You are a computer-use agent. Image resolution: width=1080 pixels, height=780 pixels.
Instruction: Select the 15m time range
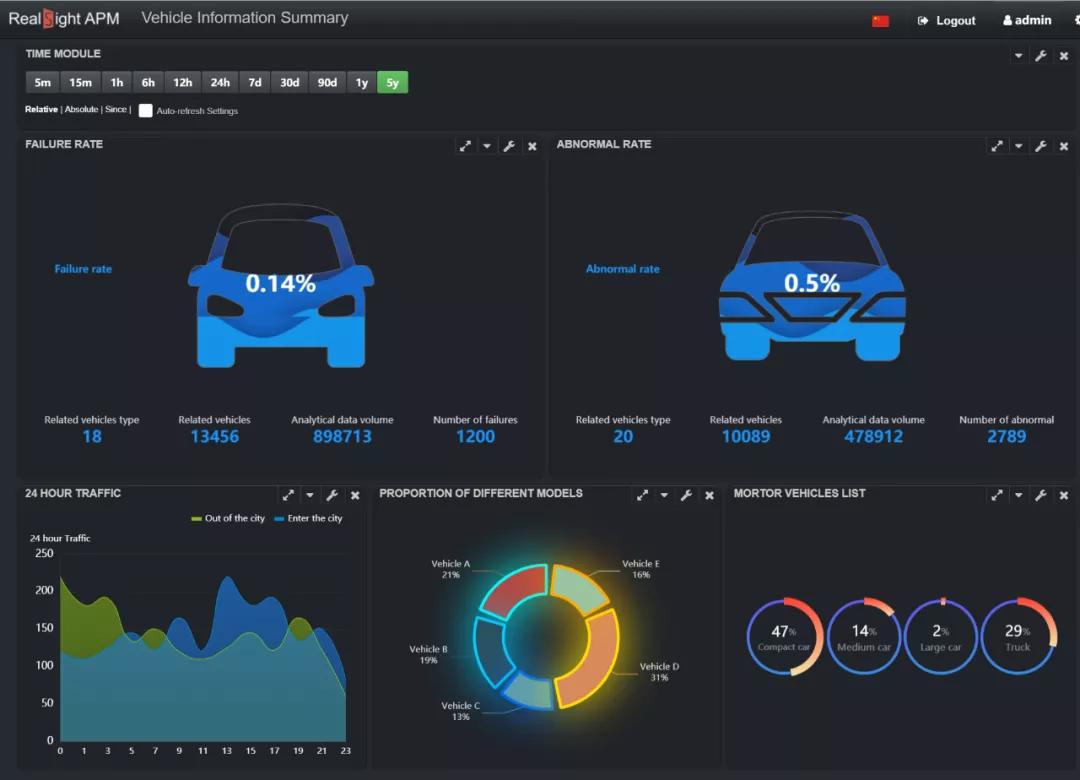click(81, 82)
